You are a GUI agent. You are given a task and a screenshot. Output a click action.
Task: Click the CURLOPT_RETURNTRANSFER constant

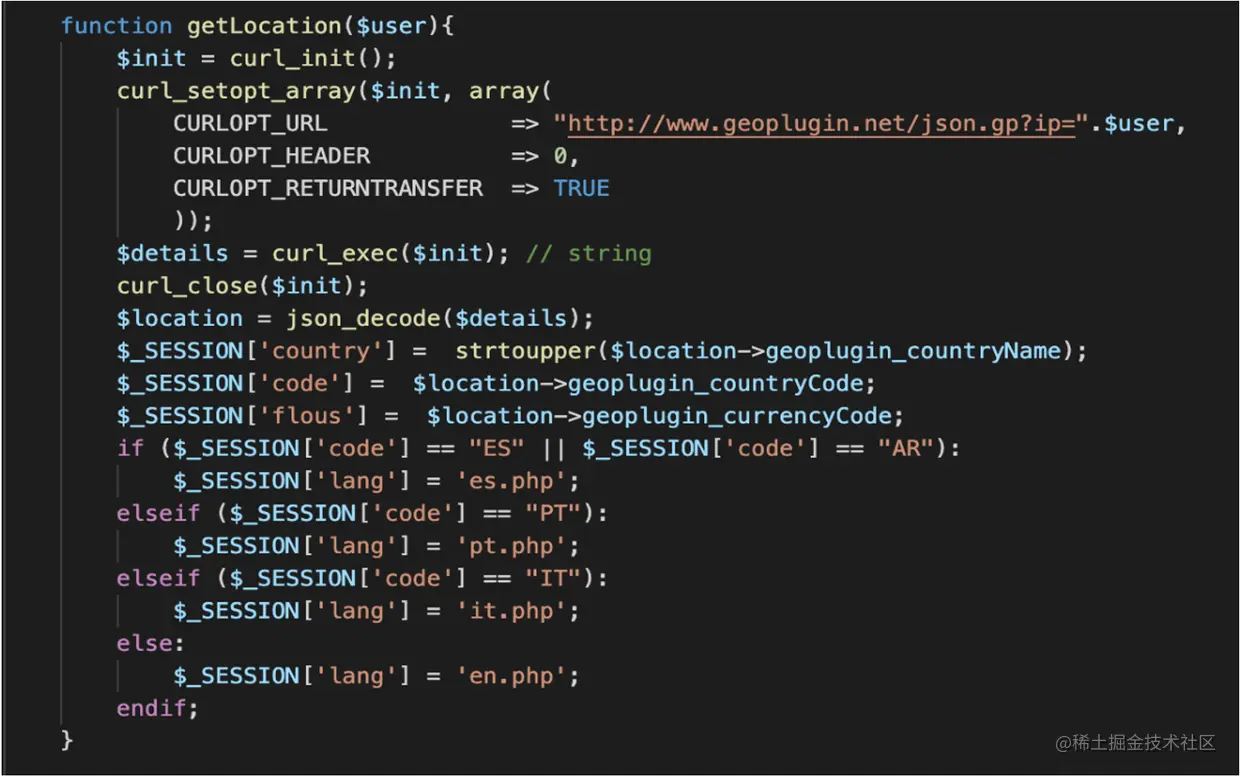pyautogui.click(x=327, y=188)
